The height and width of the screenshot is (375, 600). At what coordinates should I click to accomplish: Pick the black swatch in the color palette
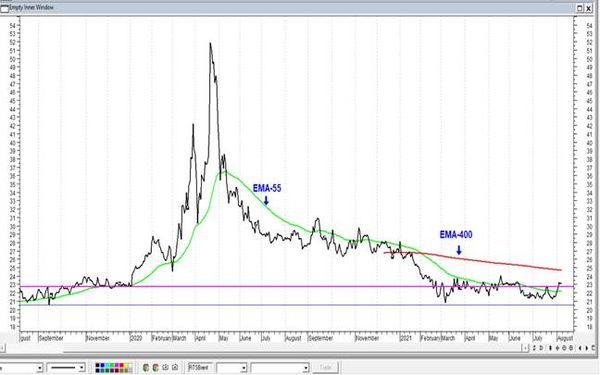(x=98, y=365)
